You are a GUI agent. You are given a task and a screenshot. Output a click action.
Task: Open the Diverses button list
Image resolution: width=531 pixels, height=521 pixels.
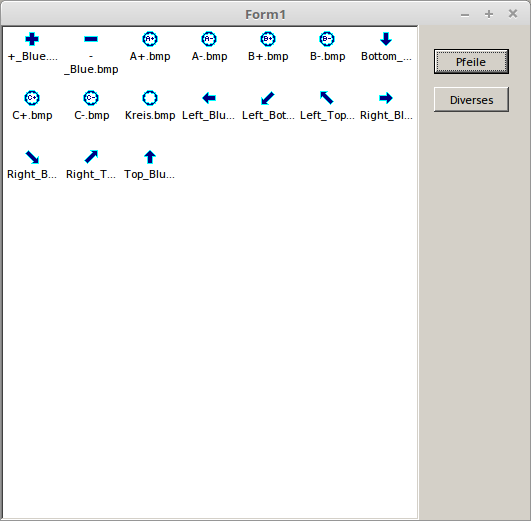471,100
